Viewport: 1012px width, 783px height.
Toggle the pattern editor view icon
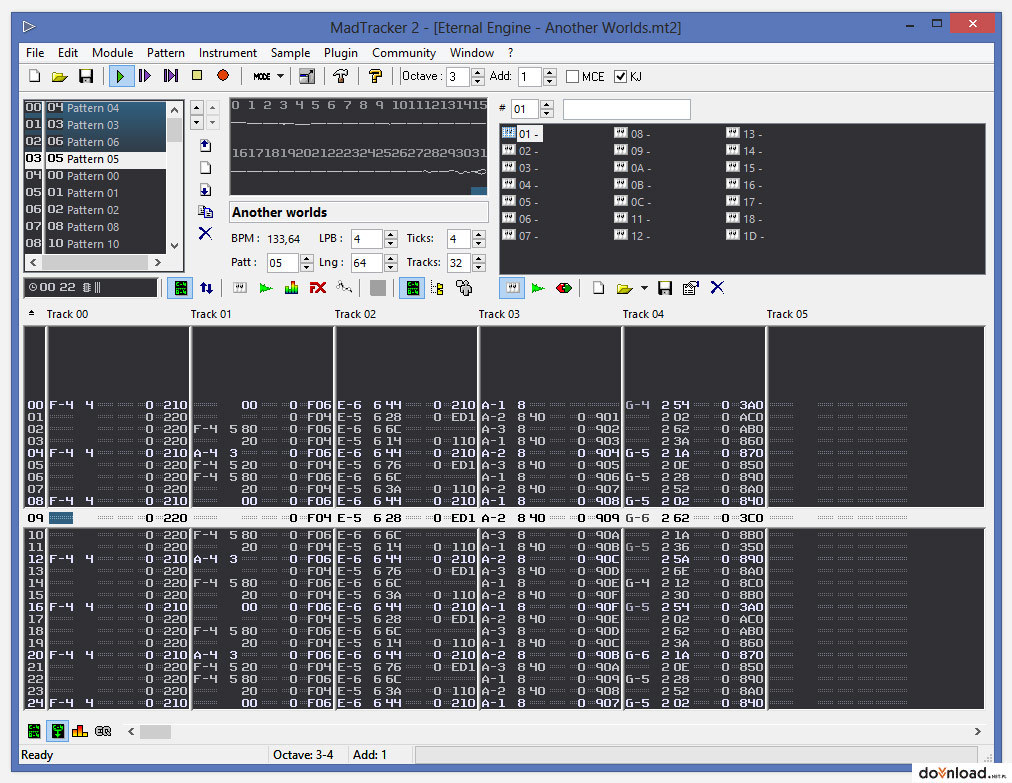pos(180,288)
